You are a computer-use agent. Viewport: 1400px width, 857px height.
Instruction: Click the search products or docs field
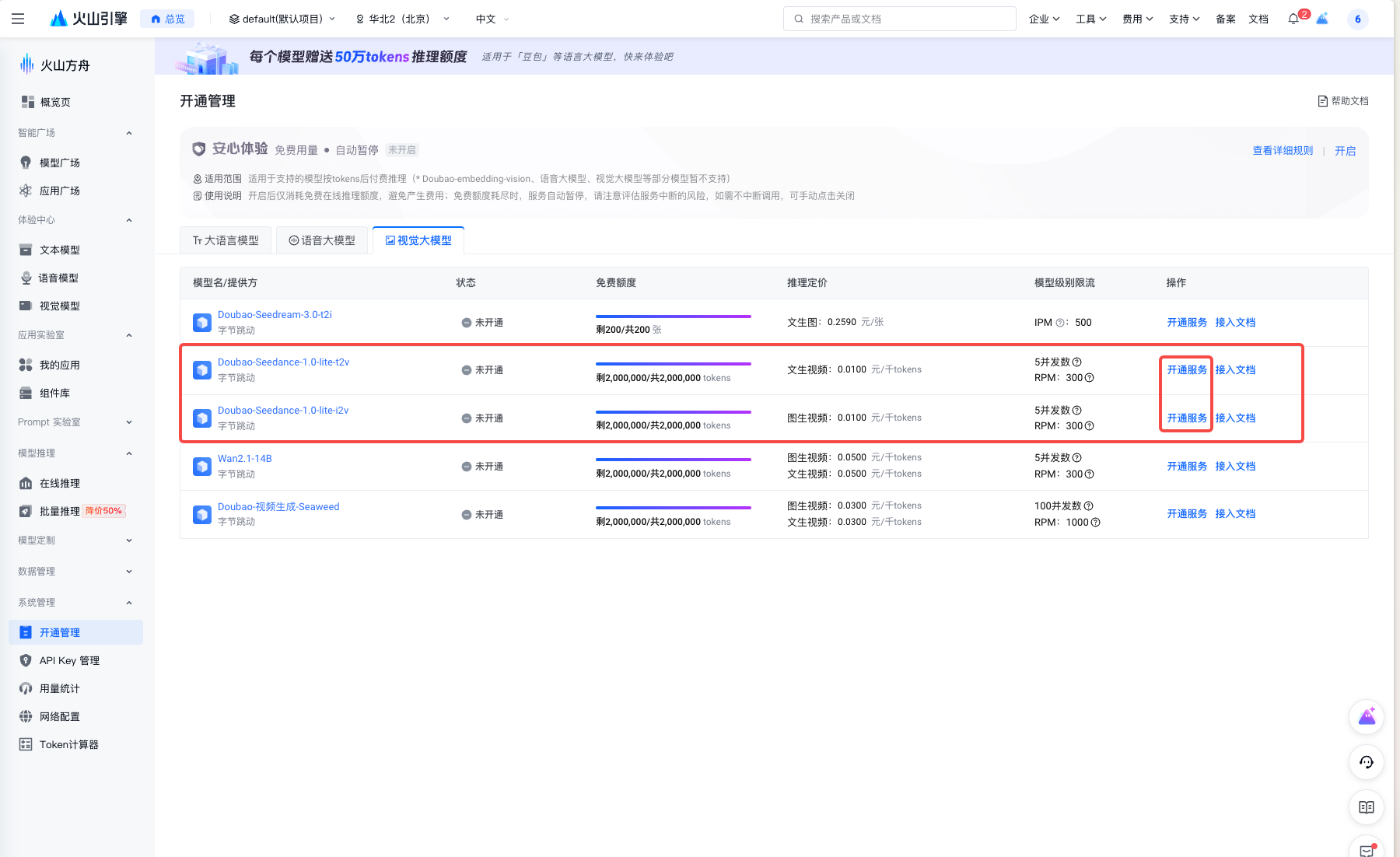[900, 19]
